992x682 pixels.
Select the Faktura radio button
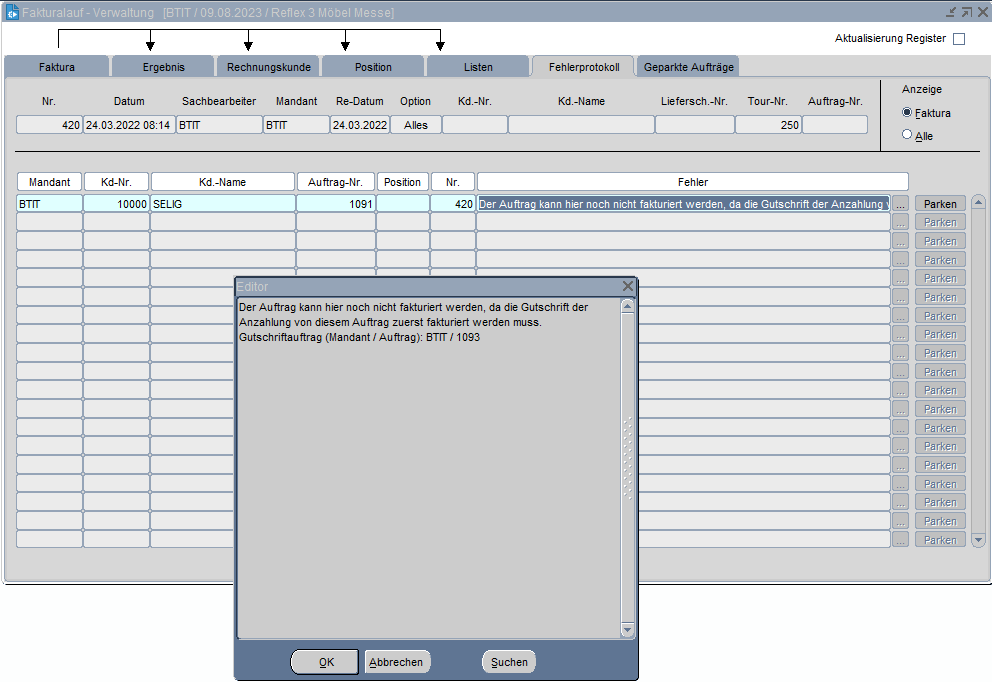click(907, 113)
